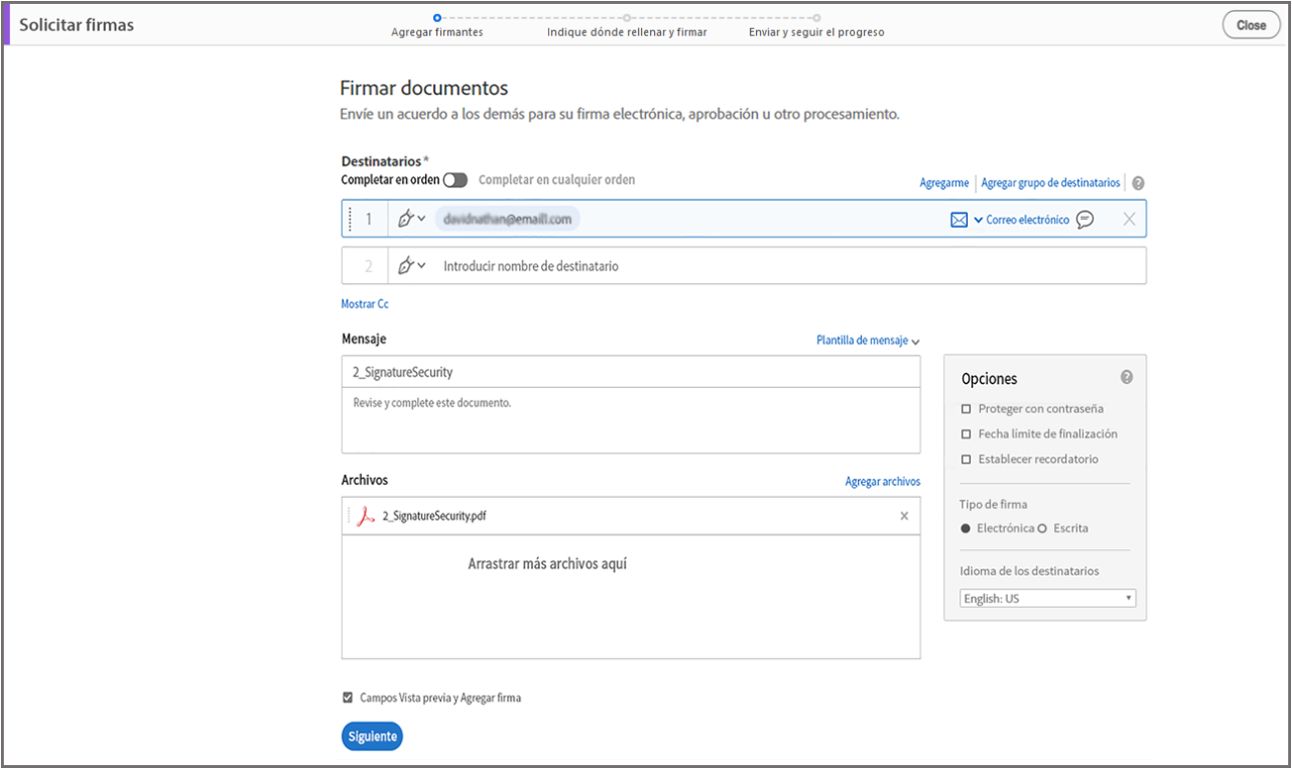The image size is (1292, 769).
Task: Click the private message speech bubble icon
Action: (x=1084, y=220)
